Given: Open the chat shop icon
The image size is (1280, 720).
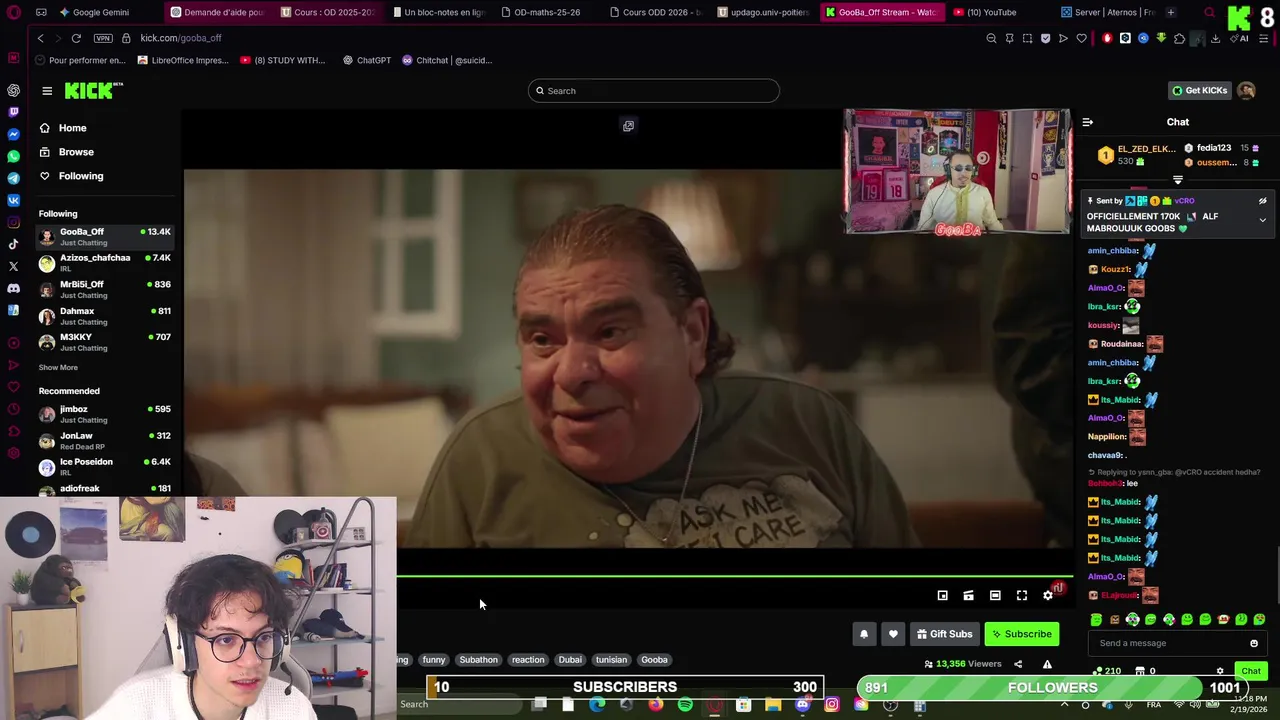Looking at the screenshot, I should pyautogui.click(x=1139, y=672).
